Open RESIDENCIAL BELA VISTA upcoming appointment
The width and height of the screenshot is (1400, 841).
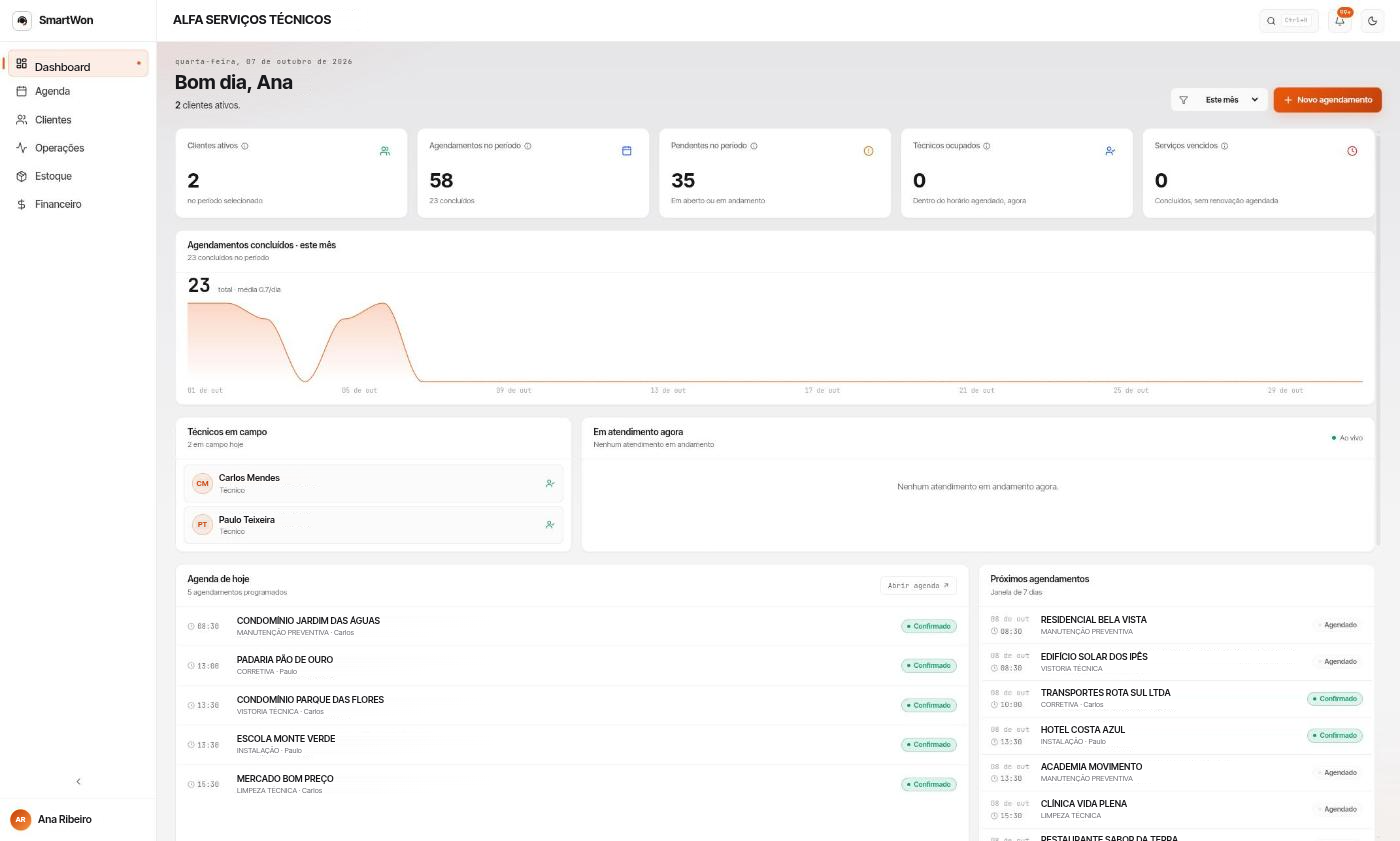[1176, 625]
